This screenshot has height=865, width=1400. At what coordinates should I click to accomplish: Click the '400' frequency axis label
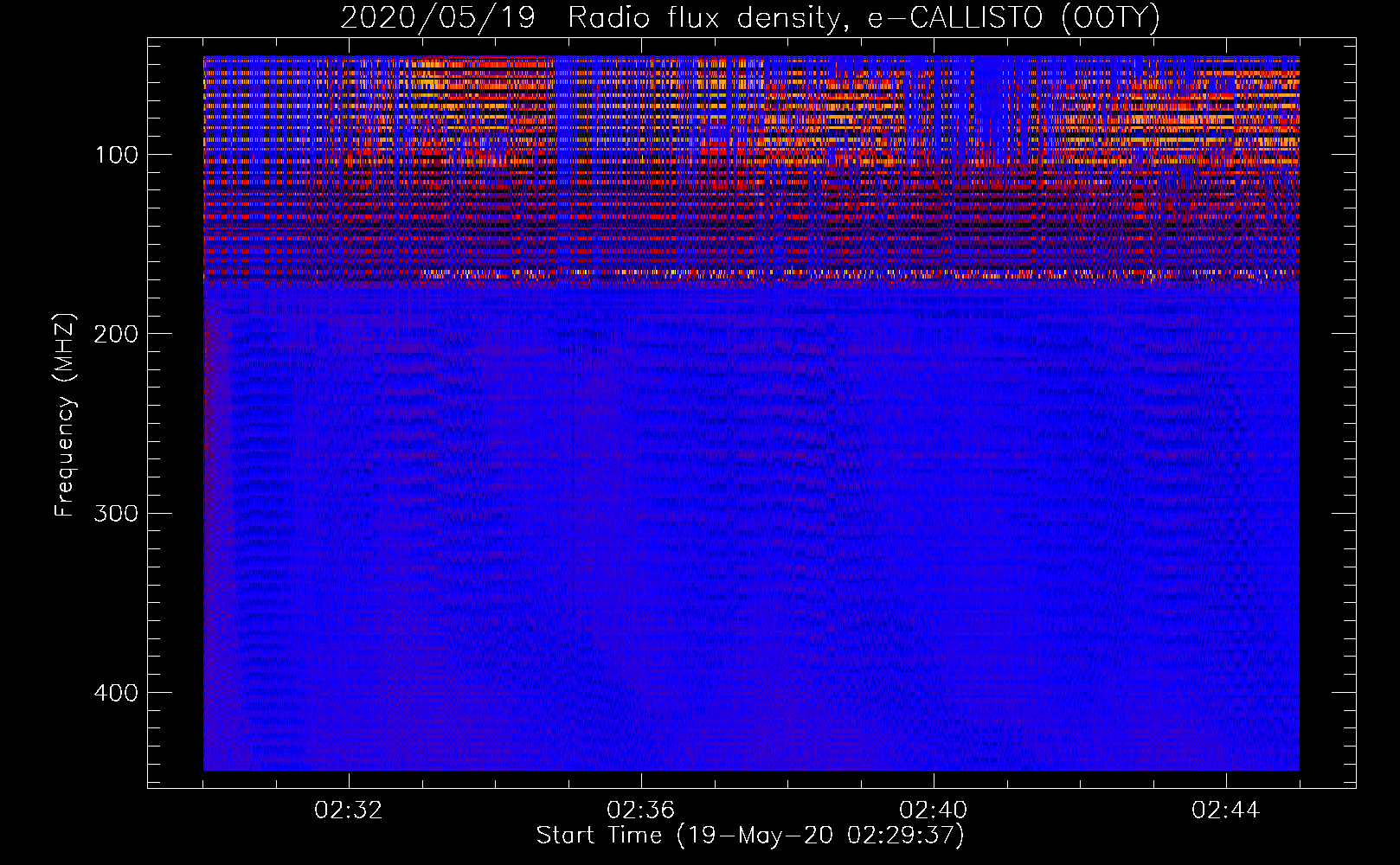[116, 693]
